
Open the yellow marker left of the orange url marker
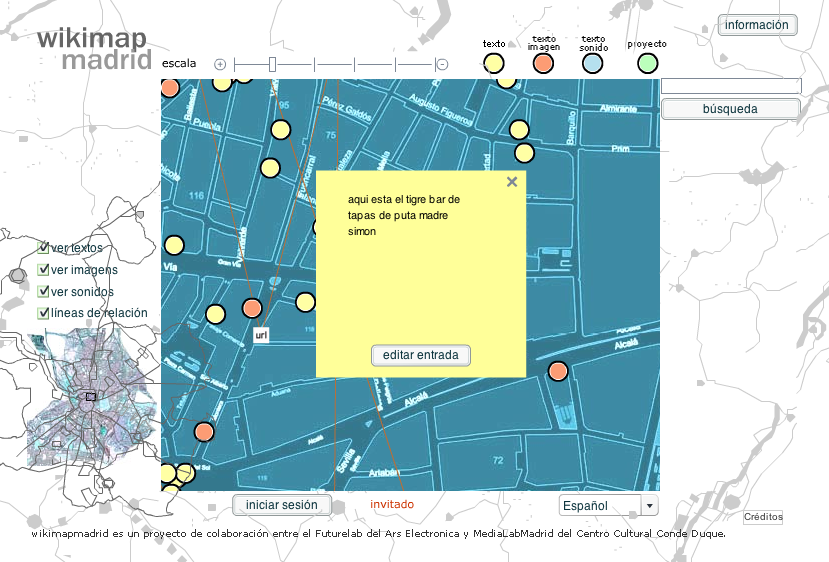[x=215, y=314]
